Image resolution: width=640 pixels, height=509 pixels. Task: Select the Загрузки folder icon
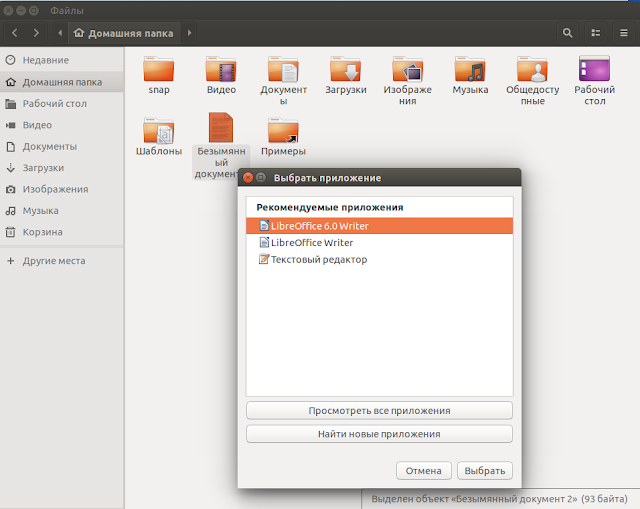tap(345, 69)
